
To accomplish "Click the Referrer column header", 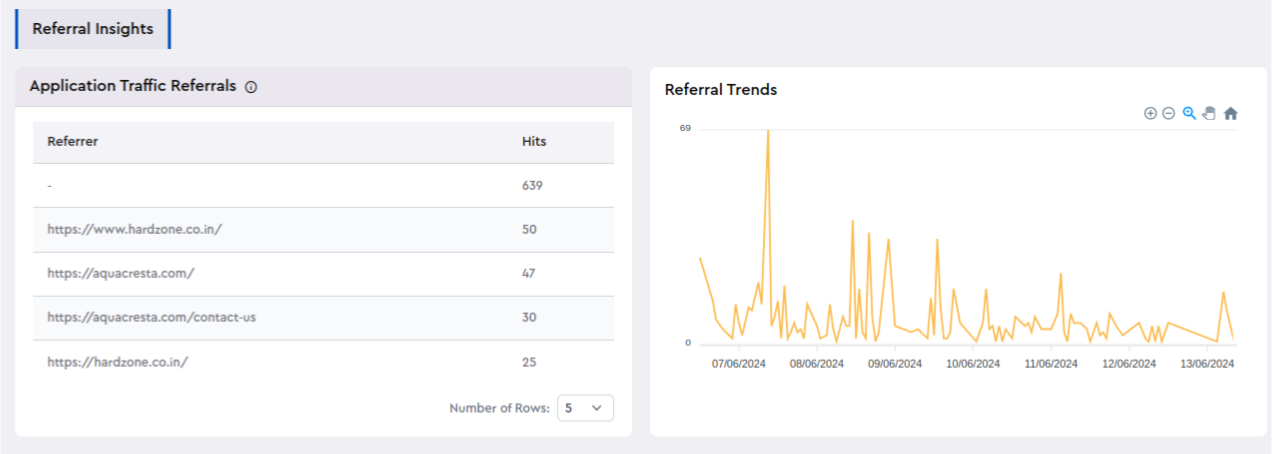I will (x=73, y=142).
